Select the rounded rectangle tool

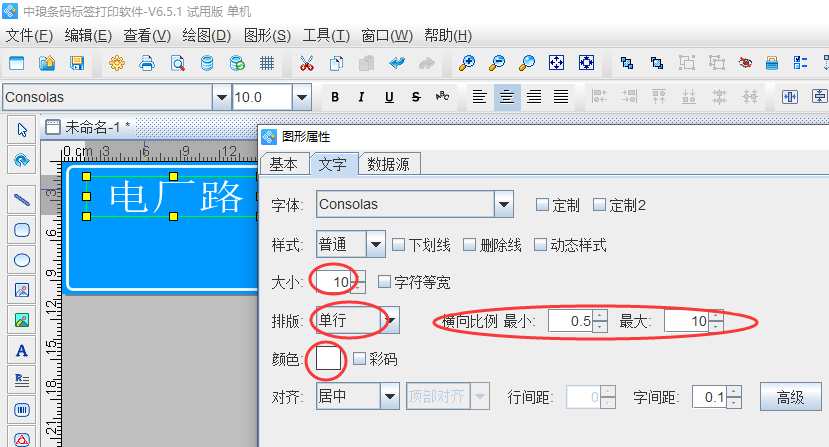(x=22, y=230)
